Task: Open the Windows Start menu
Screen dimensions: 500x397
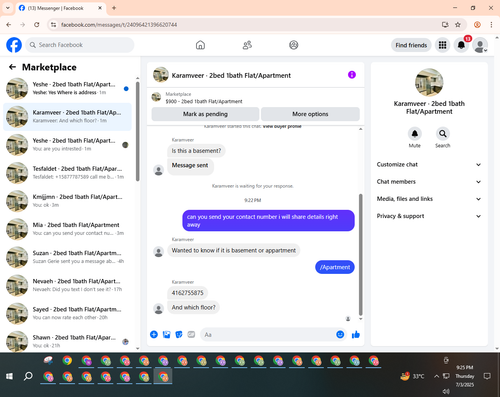Action: (9, 376)
